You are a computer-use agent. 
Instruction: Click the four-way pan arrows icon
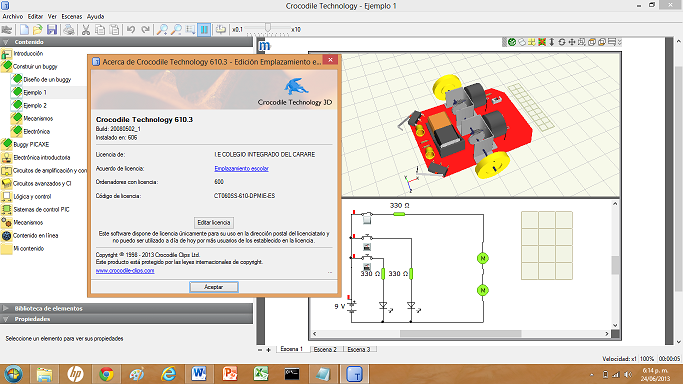572,42
